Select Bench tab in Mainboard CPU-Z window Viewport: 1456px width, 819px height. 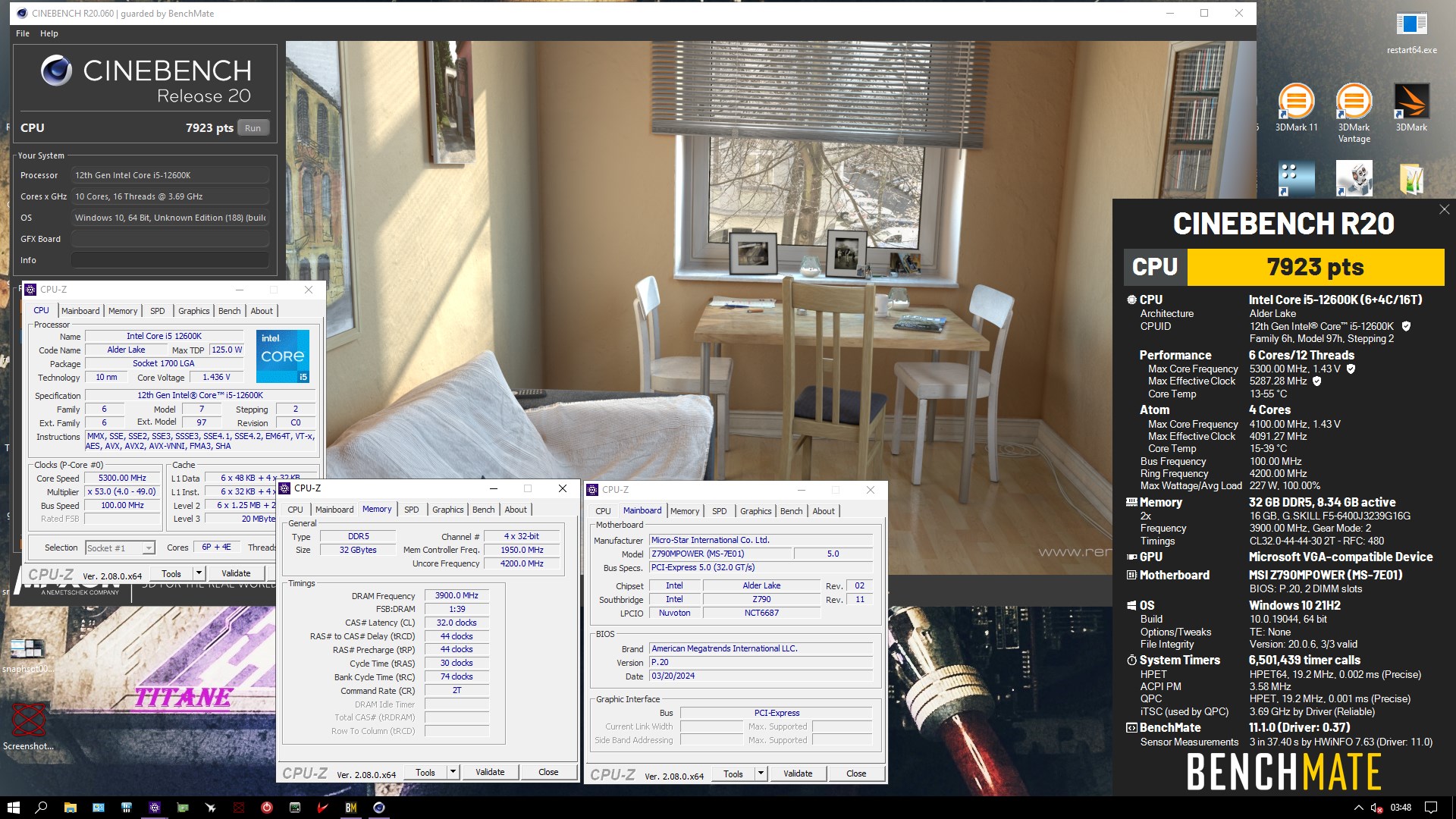(x=791, y=511)
